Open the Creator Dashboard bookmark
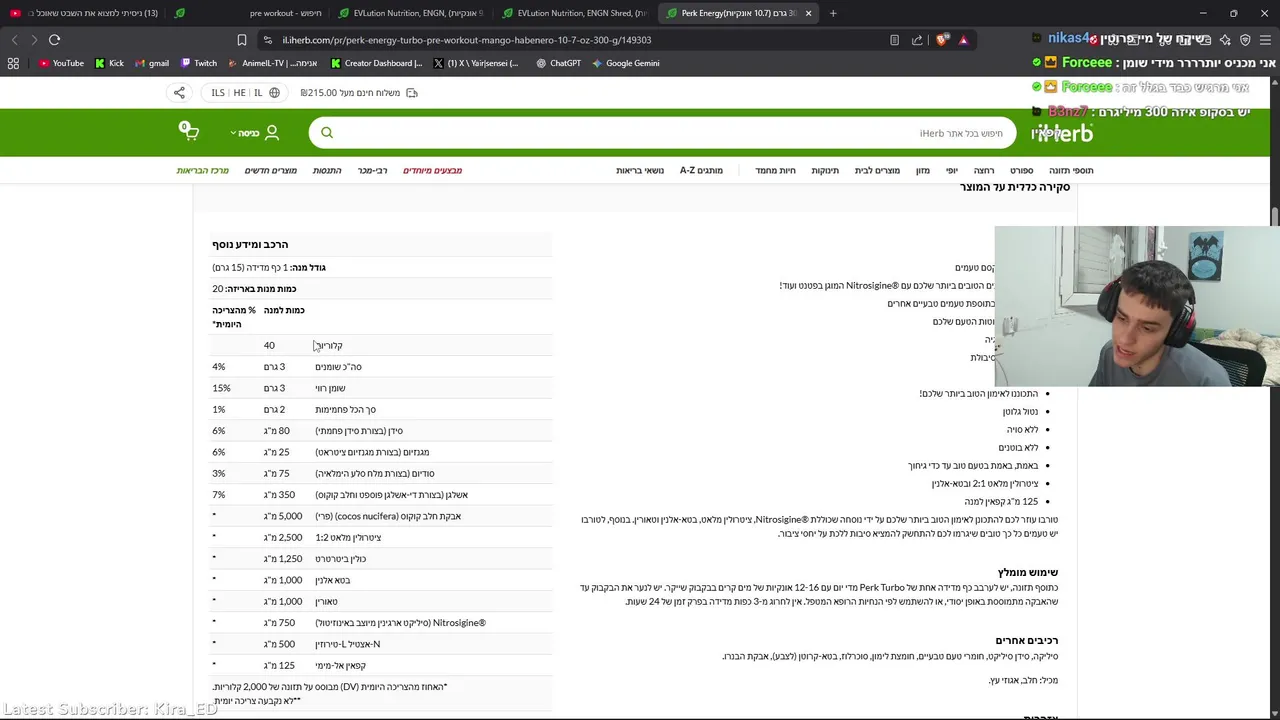Image resolution: width=1280 pixels, height=720 pixels. point(376,63)
